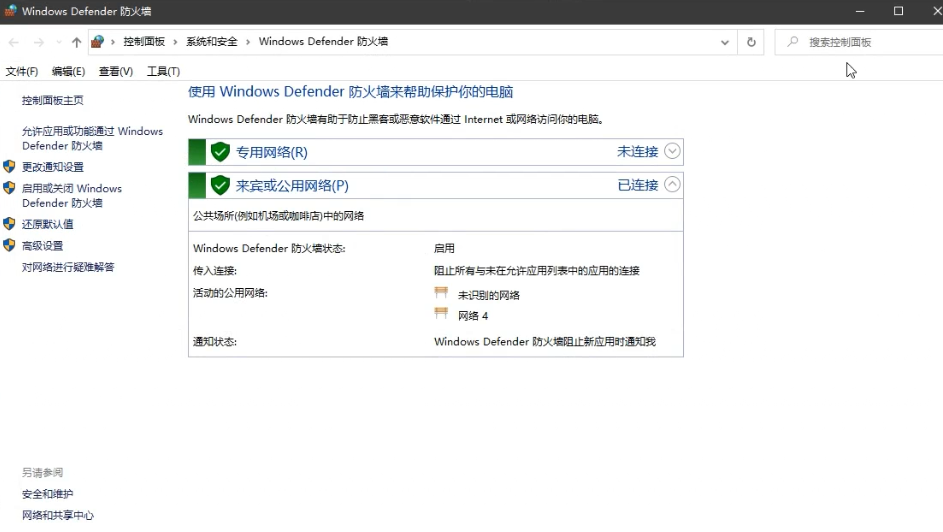The height and width of the screenshot is (532, 943).
Task: Click the Windows Defender 防火墙 breadcrumb
Action: click(323, 41)
